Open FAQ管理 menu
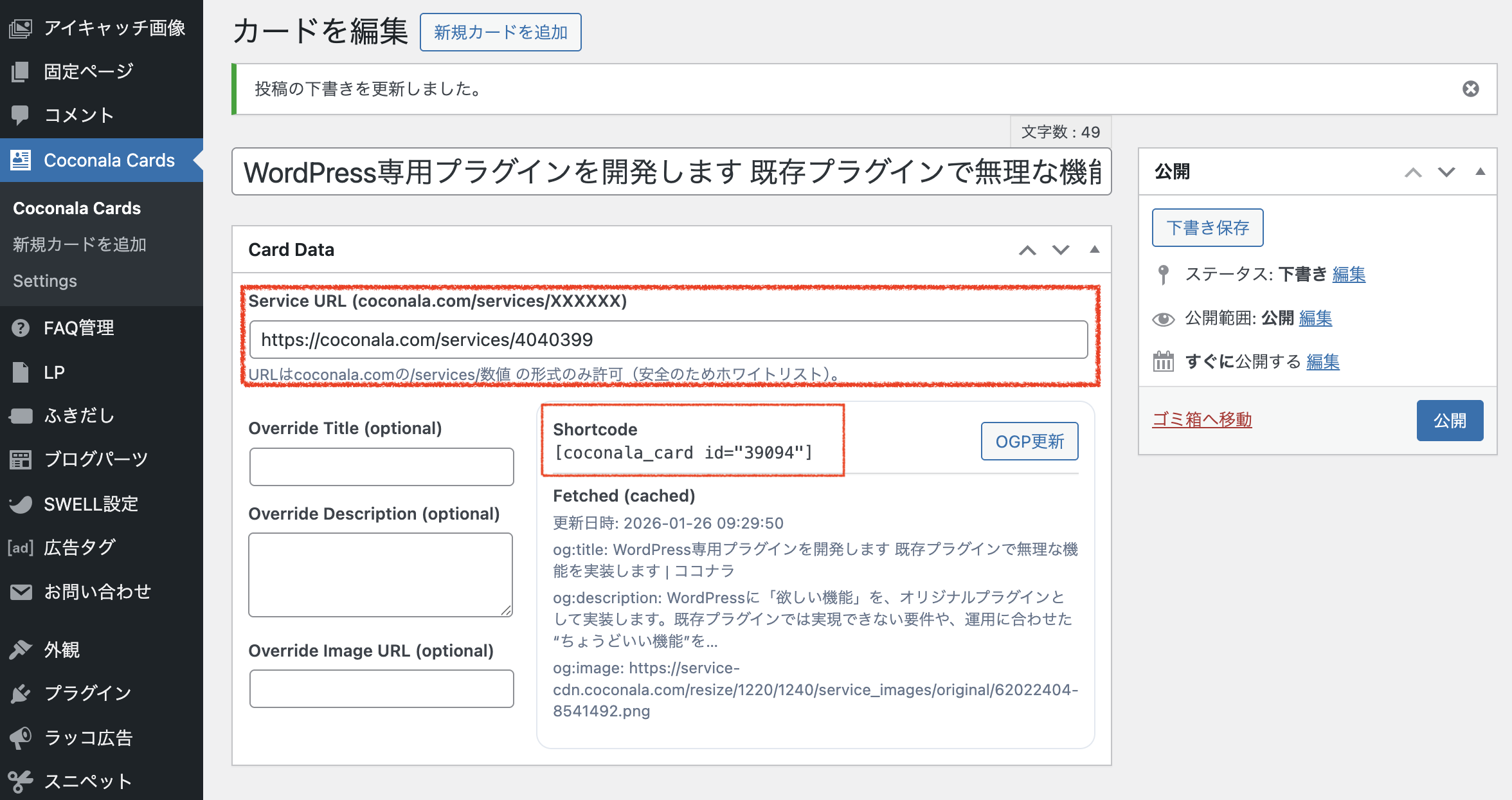 pyautogui.click(x=102, y=328)
